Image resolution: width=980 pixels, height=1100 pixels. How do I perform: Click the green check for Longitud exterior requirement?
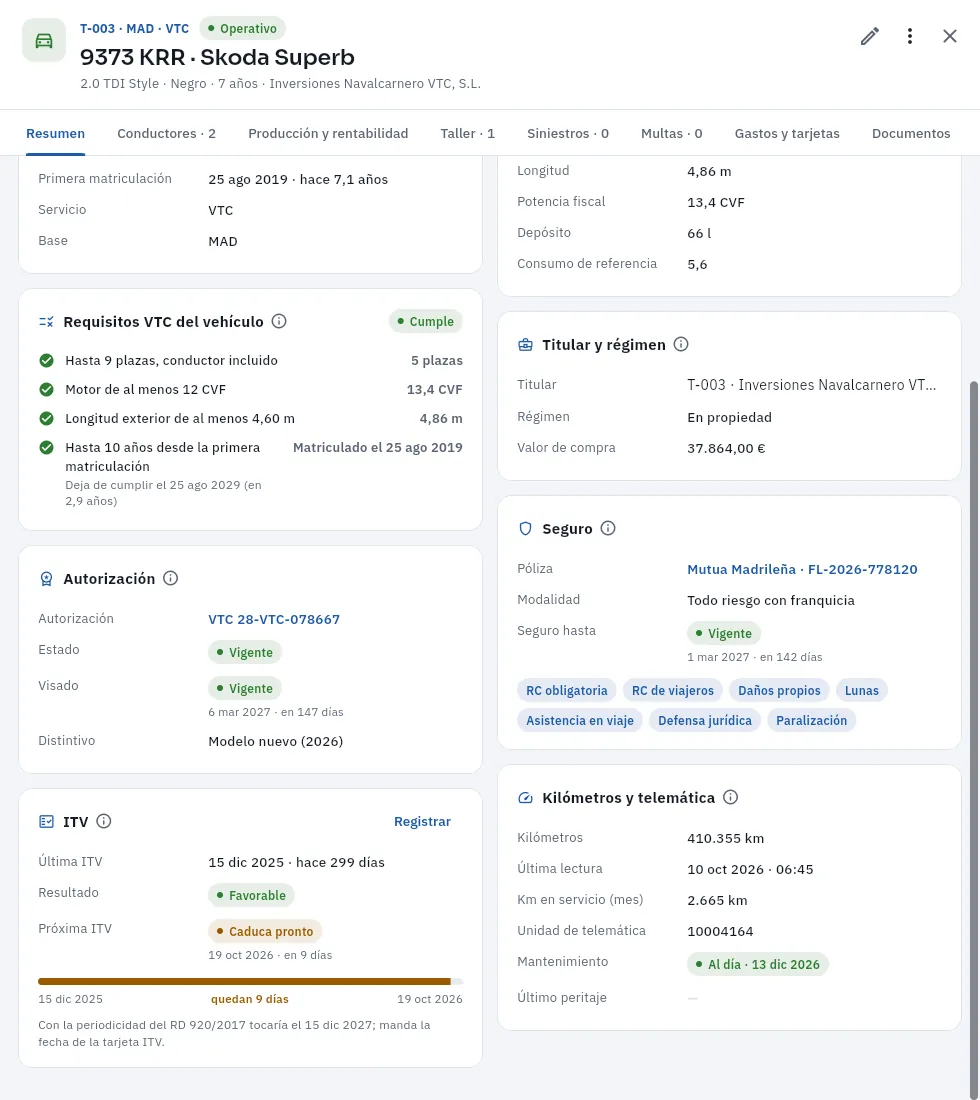point(46,419)
